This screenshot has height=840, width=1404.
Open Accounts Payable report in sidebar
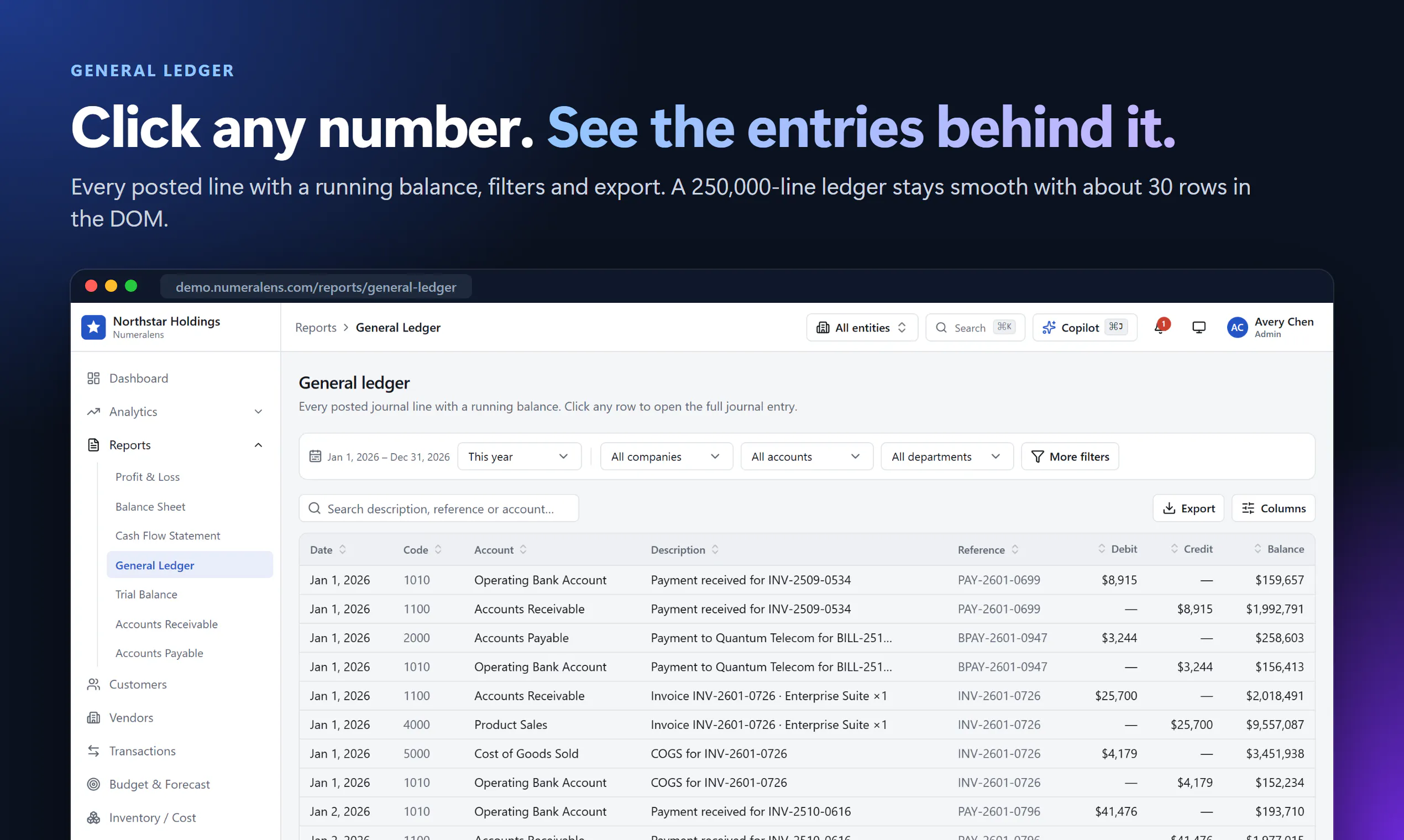159,653
